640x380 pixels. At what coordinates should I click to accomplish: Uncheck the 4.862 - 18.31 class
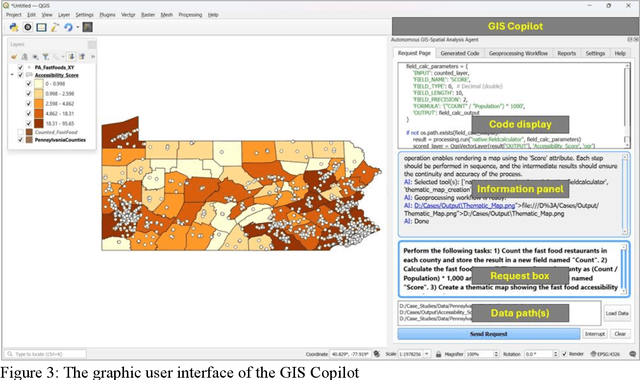[29, 113]
